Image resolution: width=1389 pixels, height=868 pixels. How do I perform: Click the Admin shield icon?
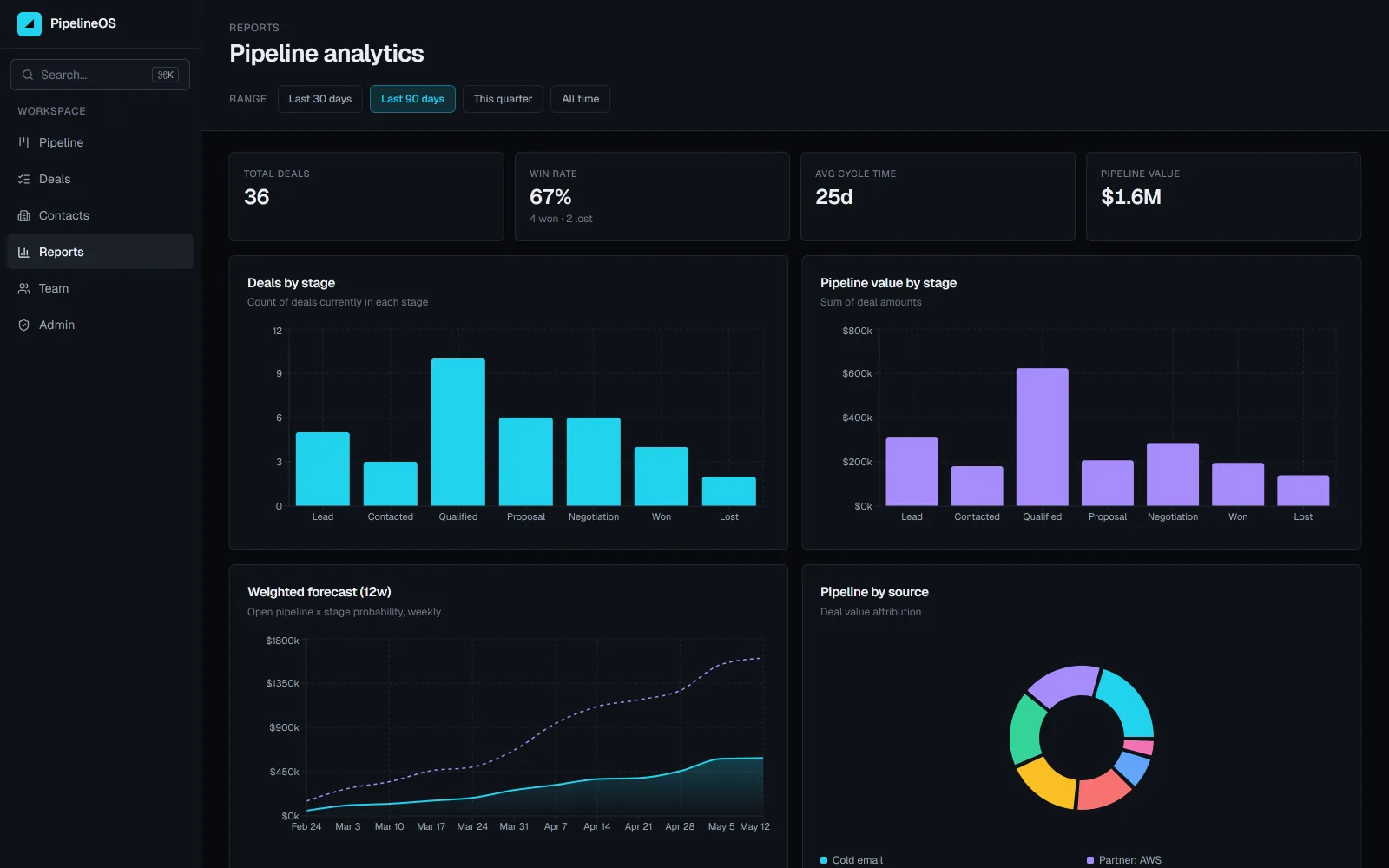click(24, 325)
